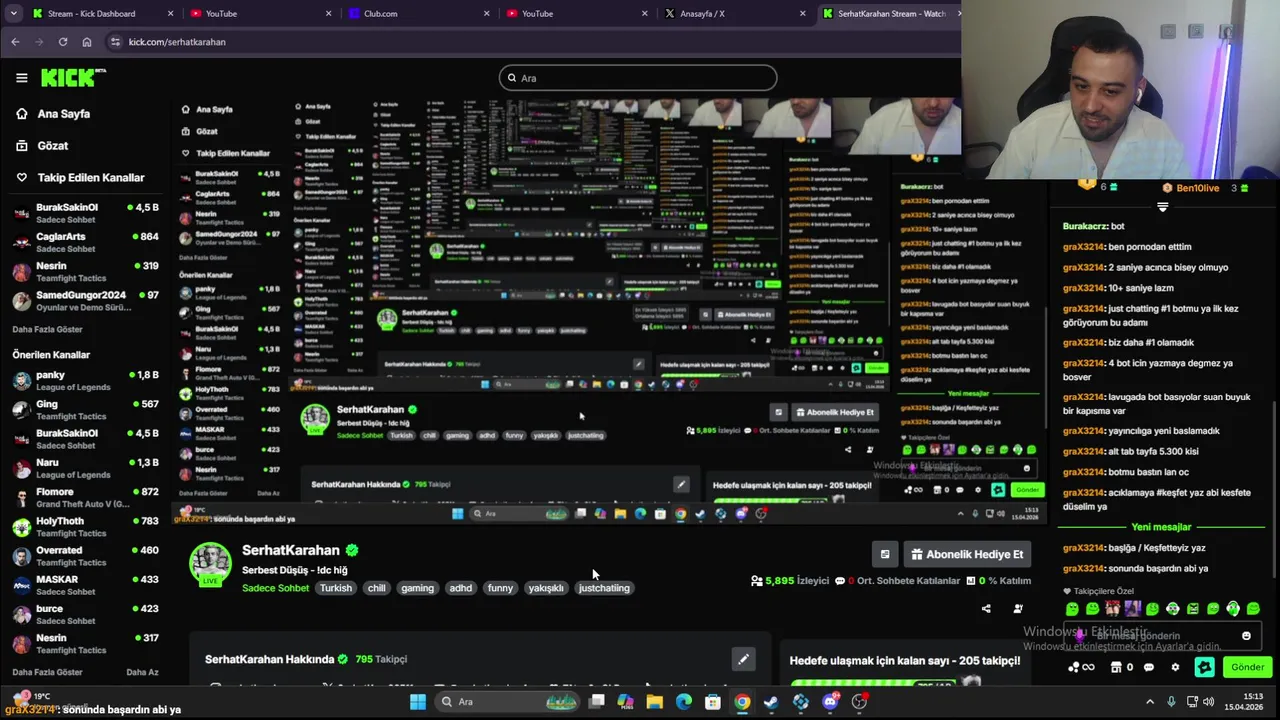Click the Burakacrz username in chat
The height and width of the screenshot is (720, 1280).
coord(1085,227)
